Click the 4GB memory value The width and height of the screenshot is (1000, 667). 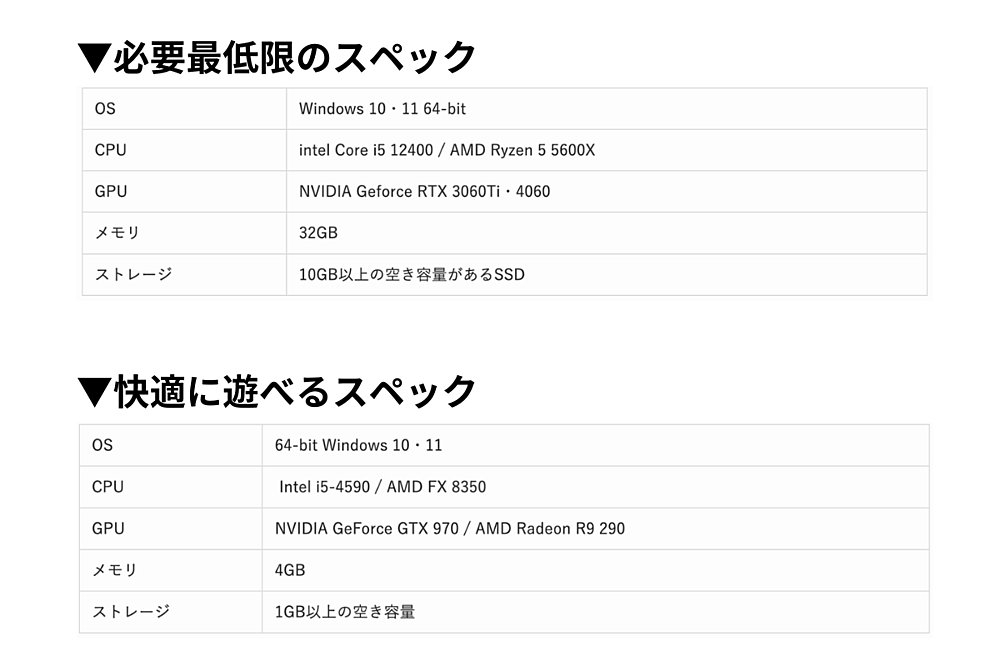[x=290, y=570]
